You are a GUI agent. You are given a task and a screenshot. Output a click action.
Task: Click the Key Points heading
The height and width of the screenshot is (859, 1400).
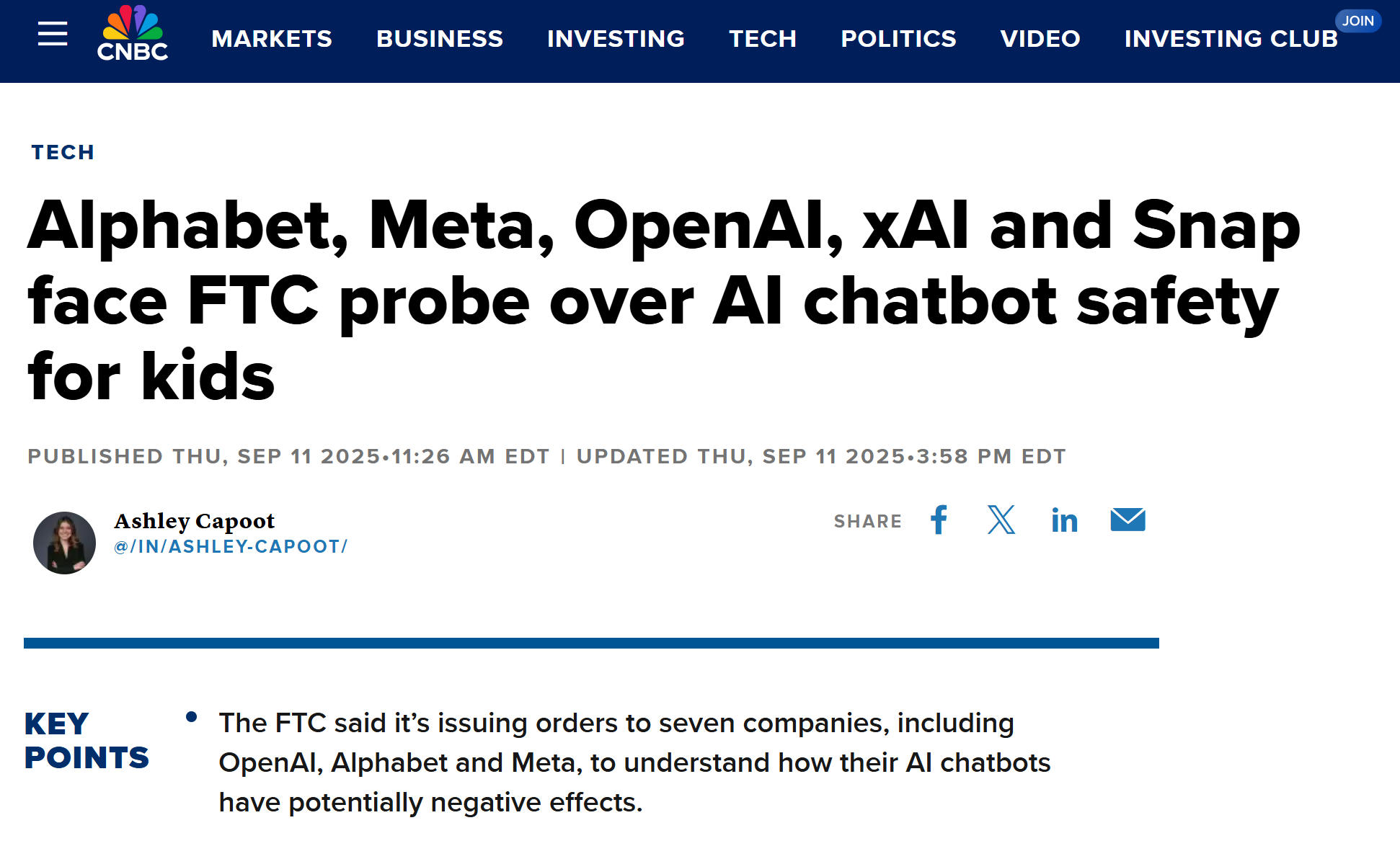[x=87, y=740]
